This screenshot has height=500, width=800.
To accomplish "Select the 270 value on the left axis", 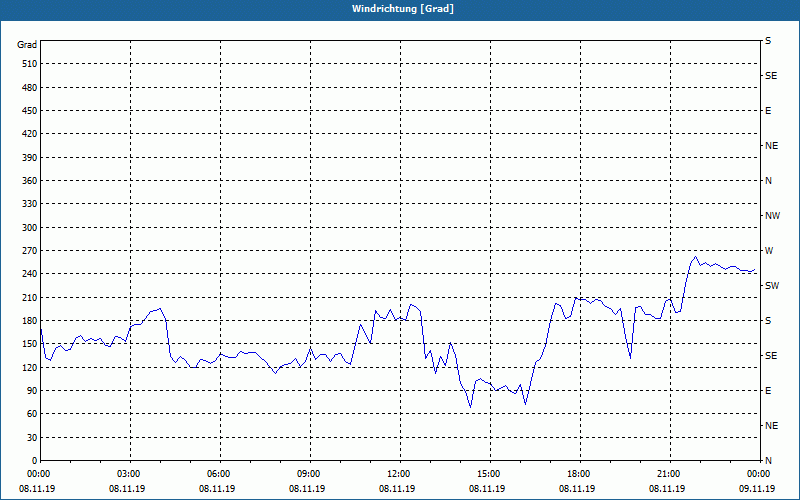I will (x=30, y=251).
